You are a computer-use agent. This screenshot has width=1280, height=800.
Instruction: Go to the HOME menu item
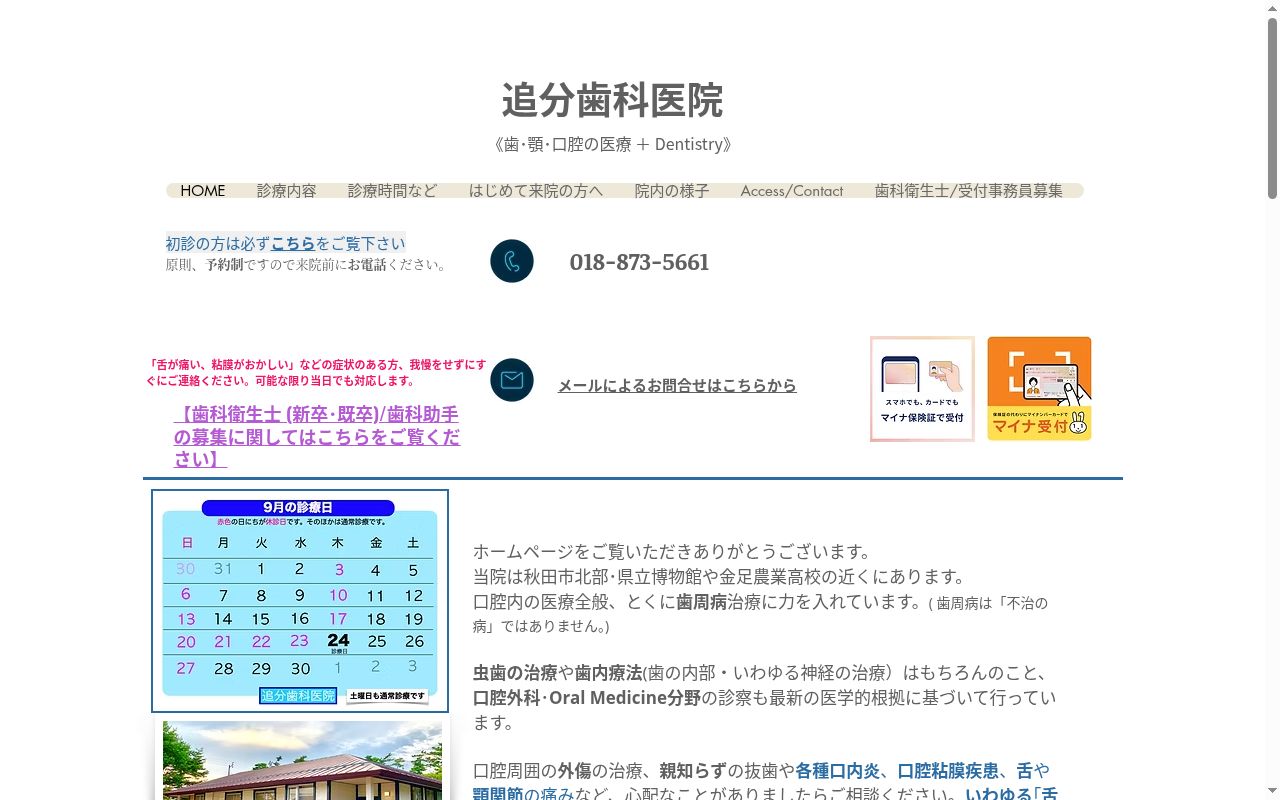point(203,190)
